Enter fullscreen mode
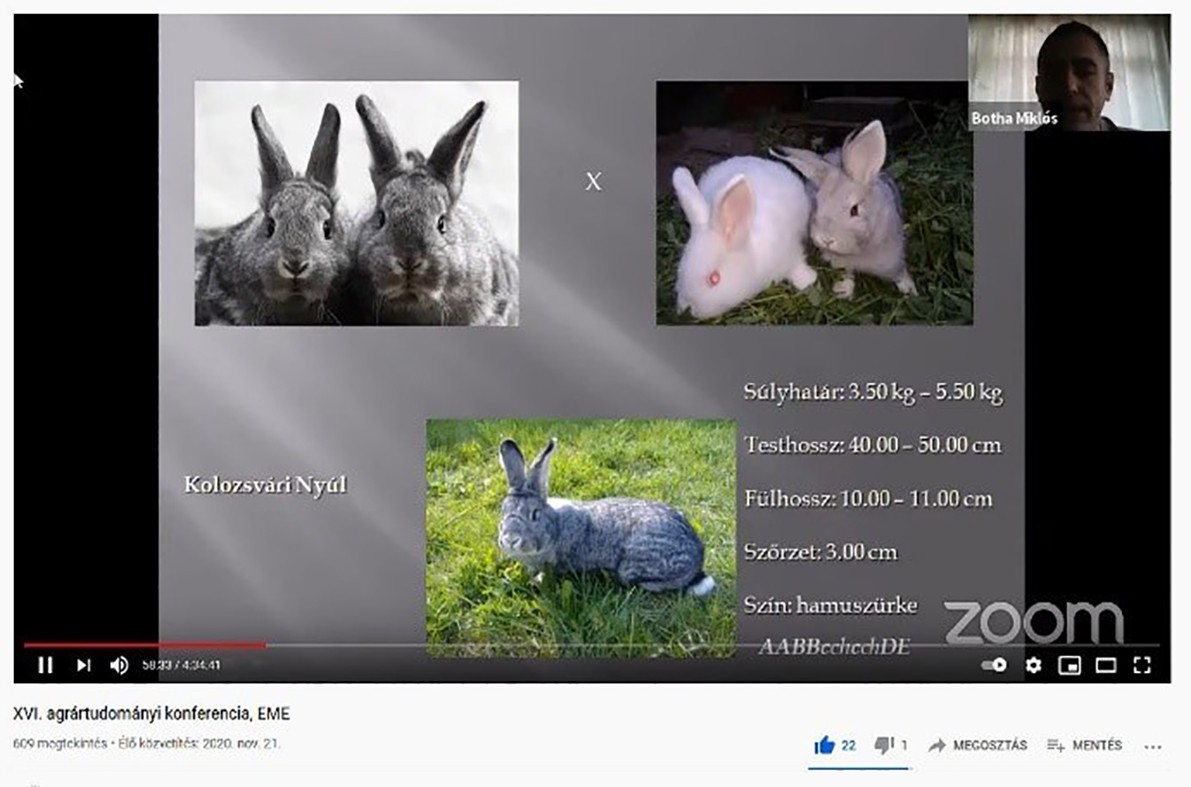 click(1141, 665)
